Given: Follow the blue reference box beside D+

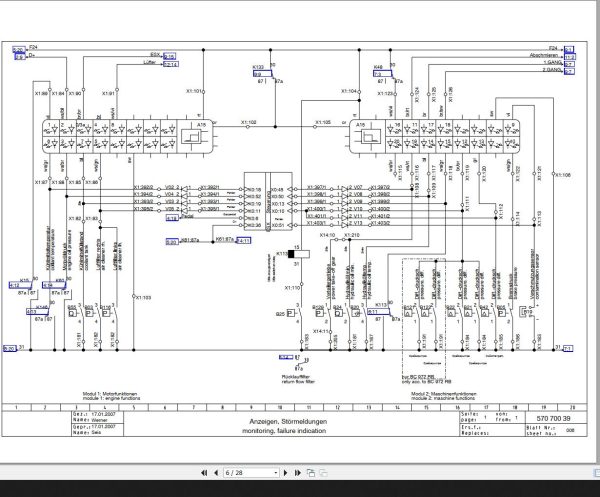Looking at the screenshot, I should click(20, 57).
